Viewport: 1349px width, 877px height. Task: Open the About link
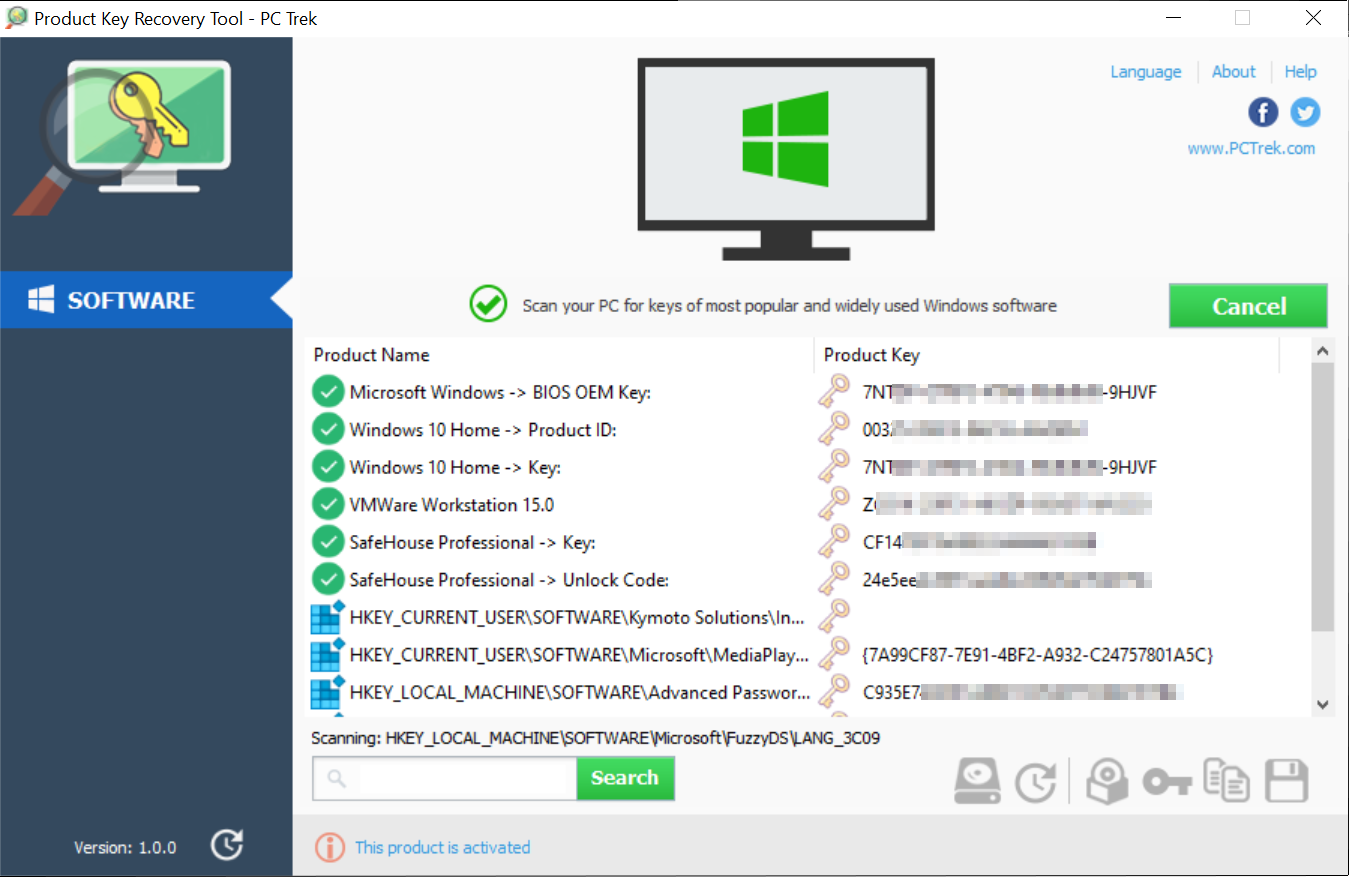click(1233, 72)
